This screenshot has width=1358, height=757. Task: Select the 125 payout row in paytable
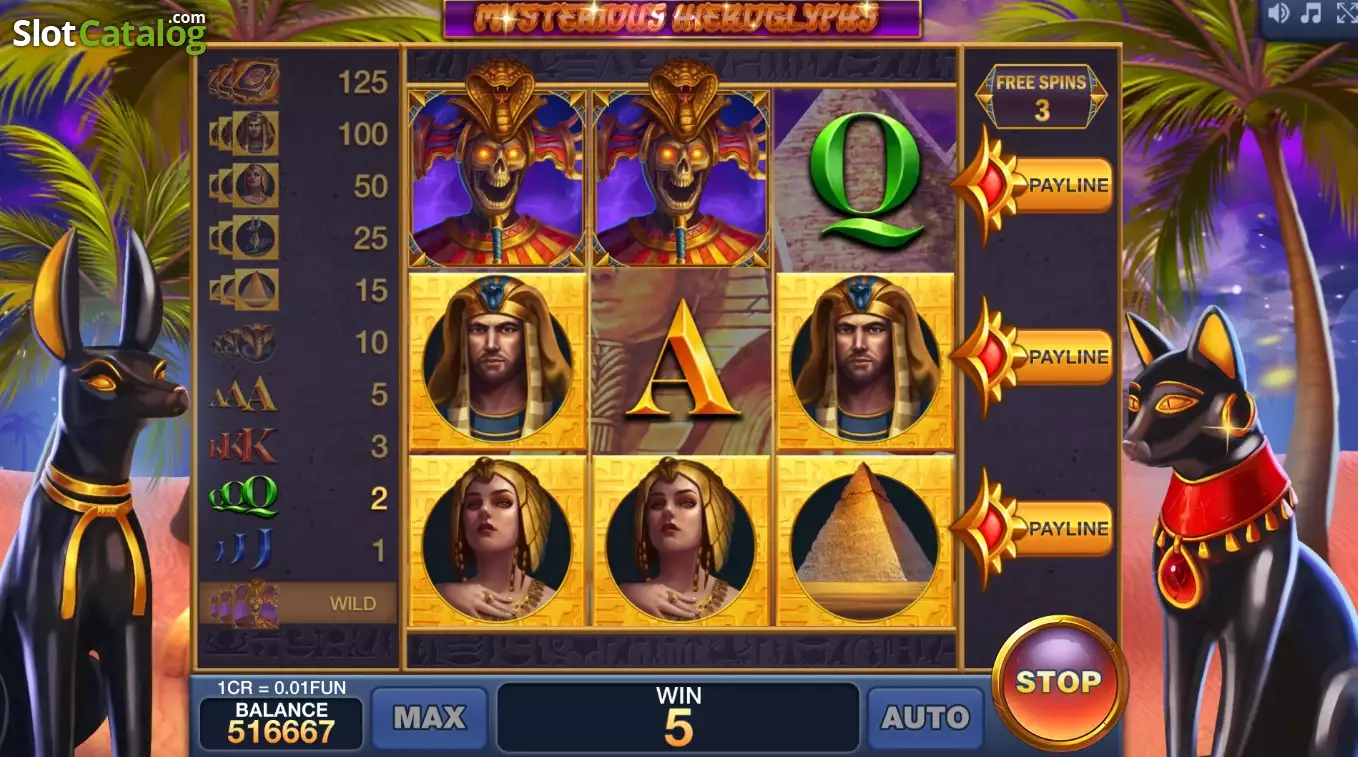coord(299,81)
